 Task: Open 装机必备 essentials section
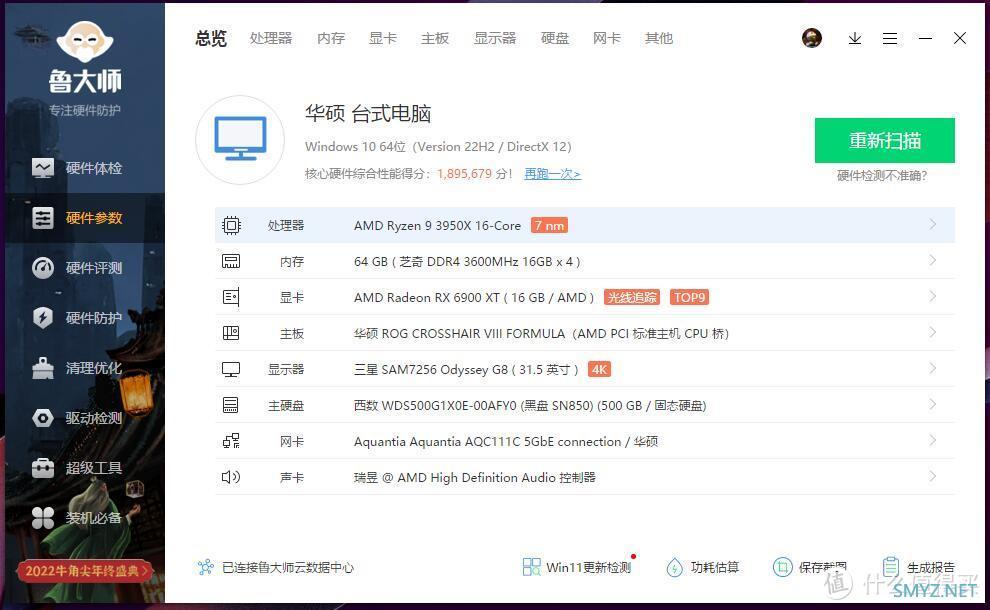[x=76, y=518]
